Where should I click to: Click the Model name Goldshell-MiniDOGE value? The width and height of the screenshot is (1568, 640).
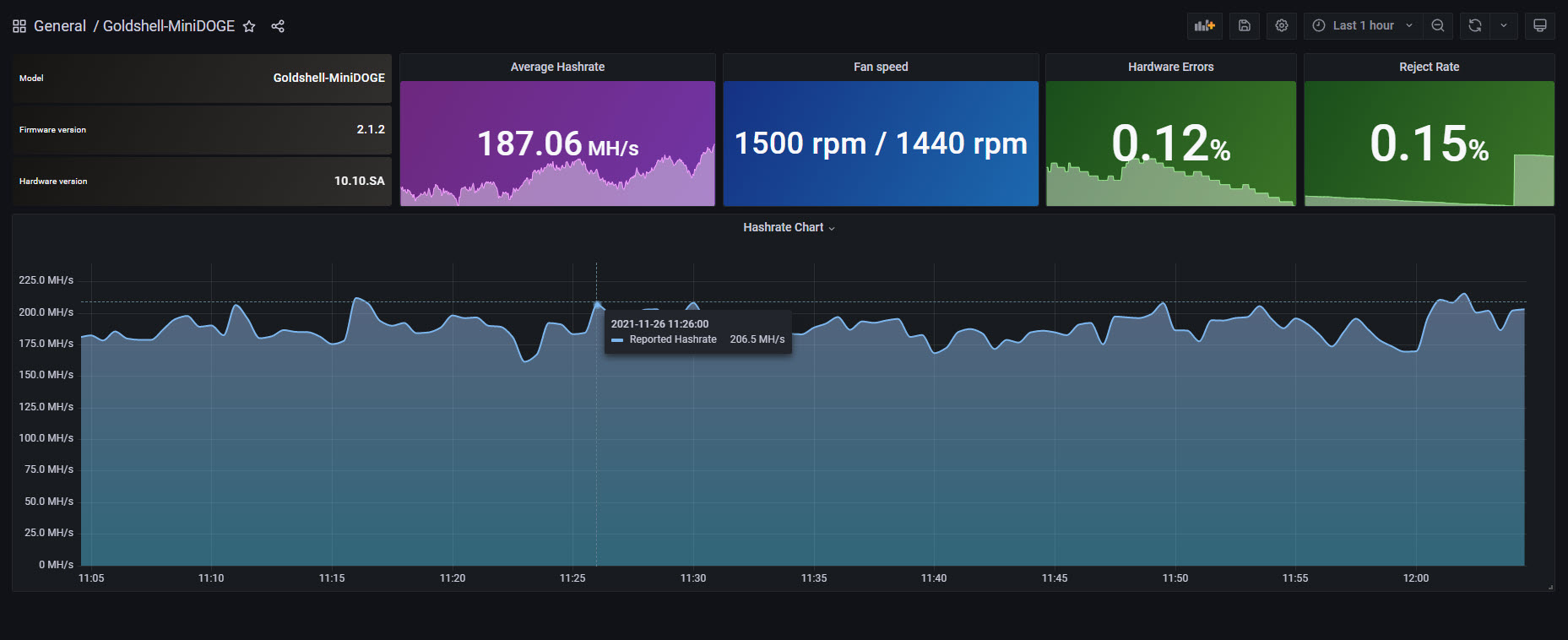[329, 78]
